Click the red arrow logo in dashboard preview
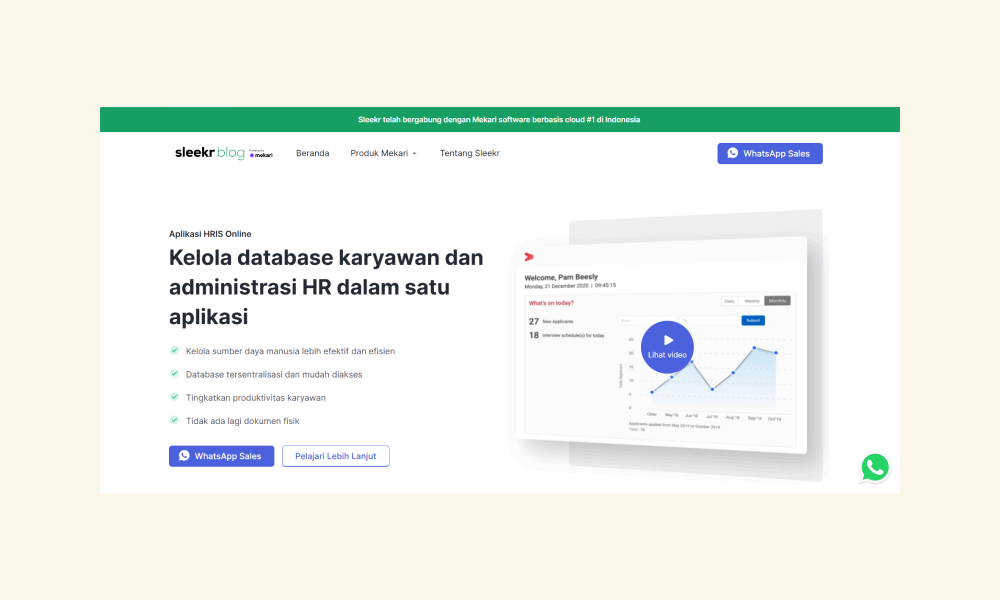The width and height of the screenshot is (1000, 600). coord(529,257)
